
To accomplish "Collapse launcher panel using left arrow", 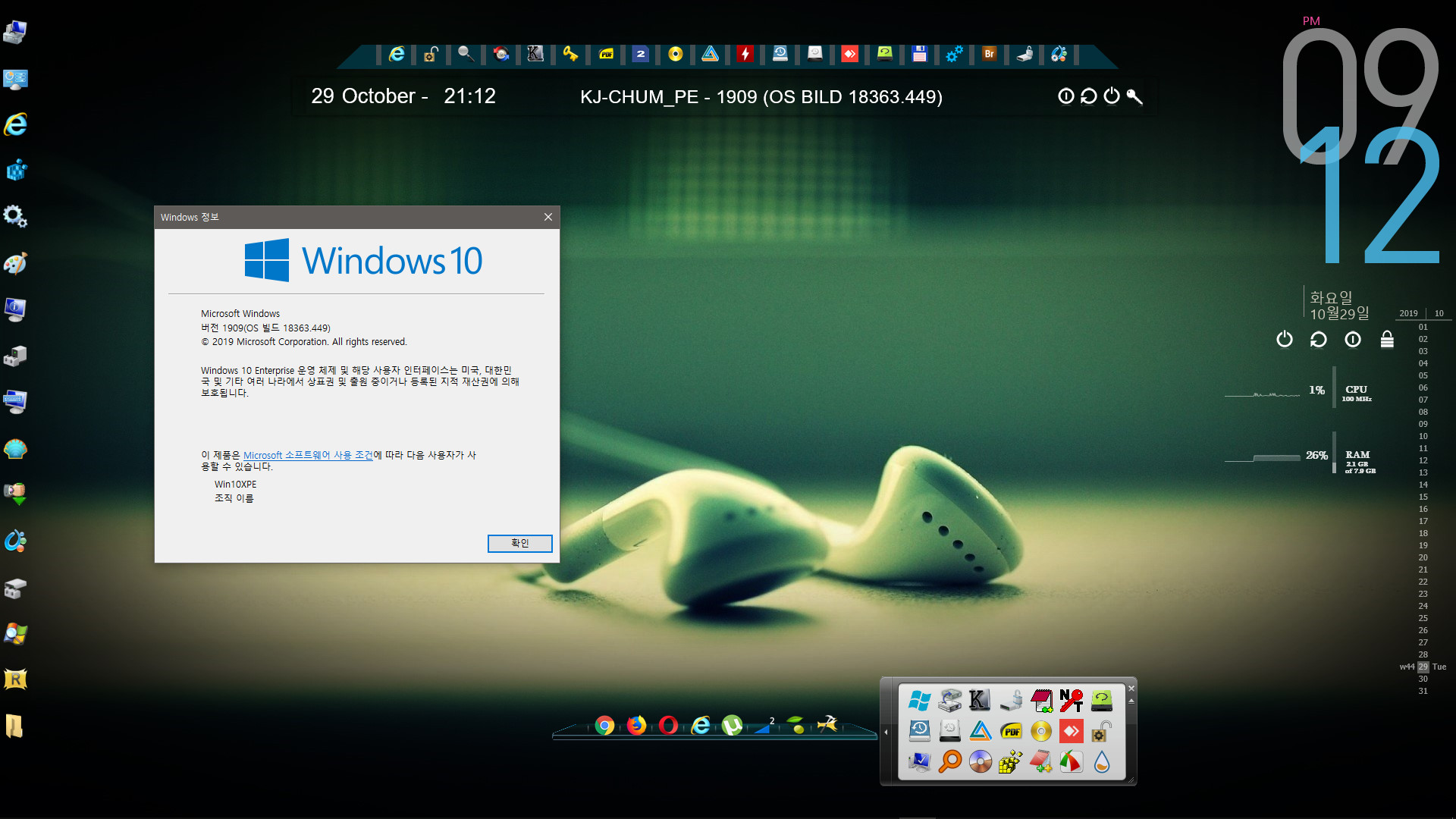I will pyautogui.click(x=886, y=732).
